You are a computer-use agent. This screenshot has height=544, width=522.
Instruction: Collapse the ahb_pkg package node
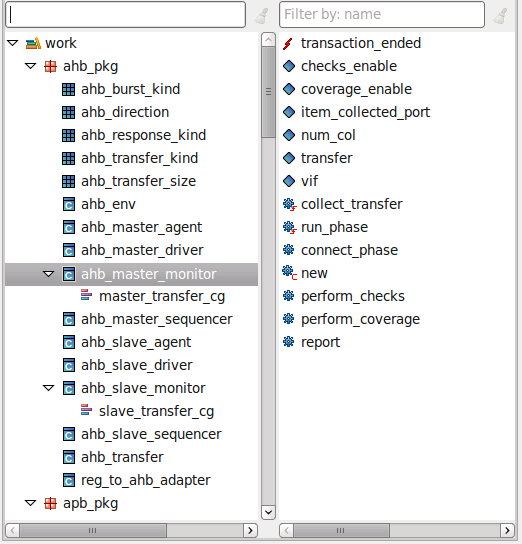[31, 66]
